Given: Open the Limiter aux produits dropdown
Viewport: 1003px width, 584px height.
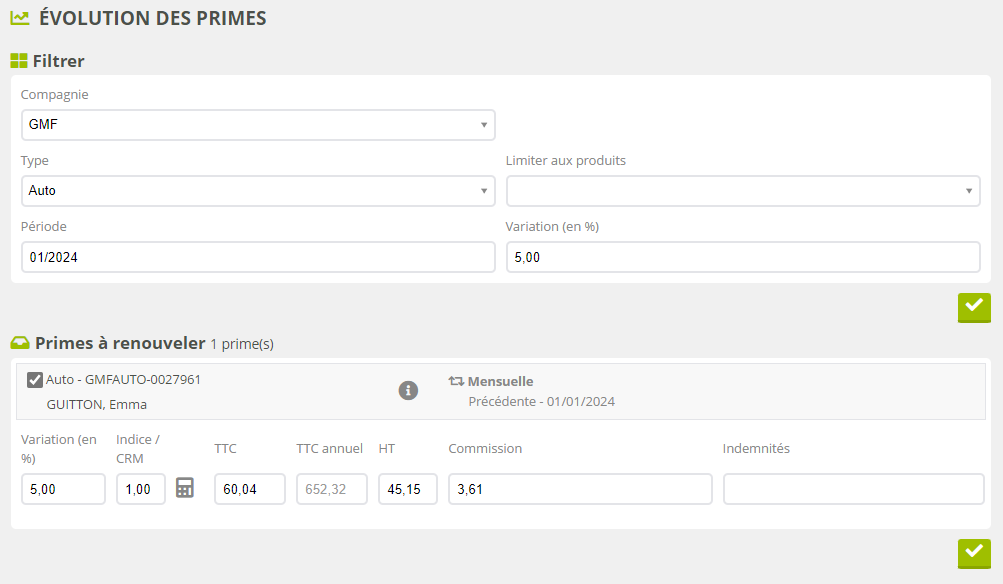Looking at the screenshot, I should [743, 190].
